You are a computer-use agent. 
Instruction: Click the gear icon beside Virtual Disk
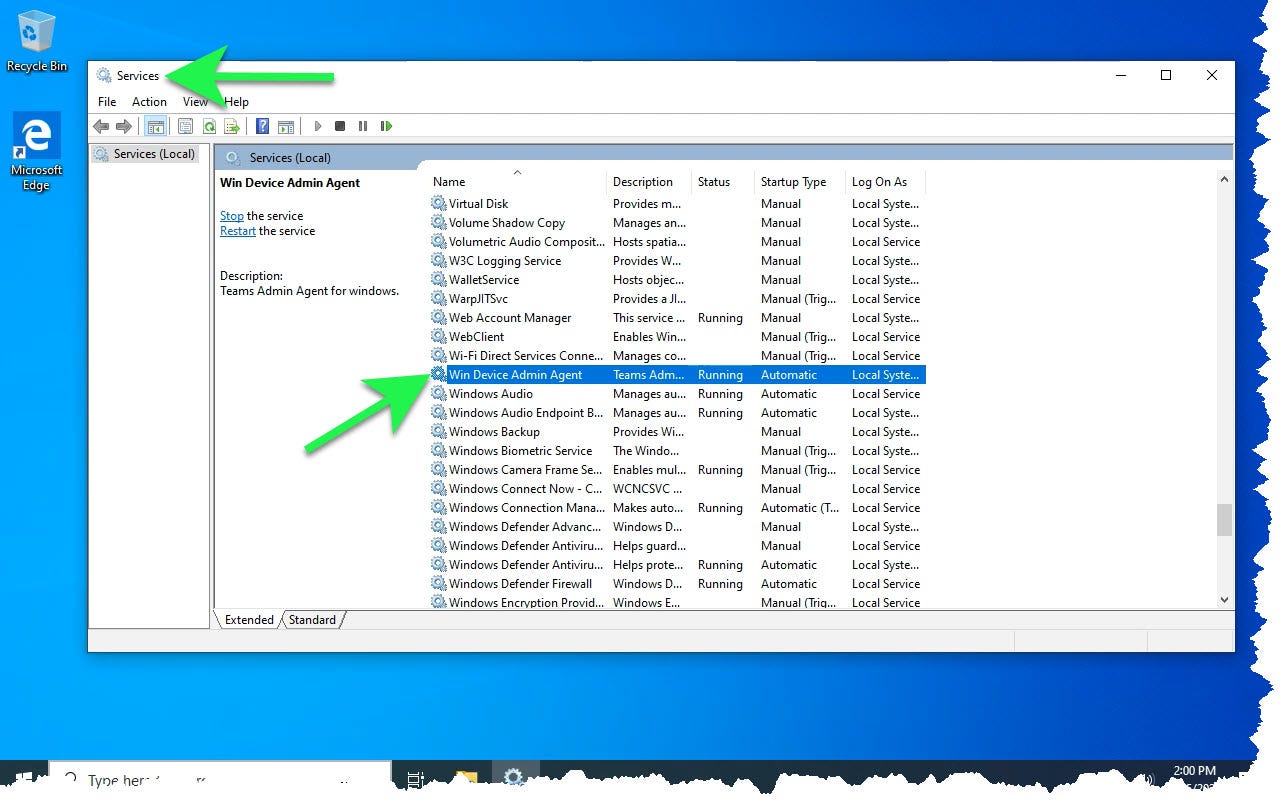point(438,203)
